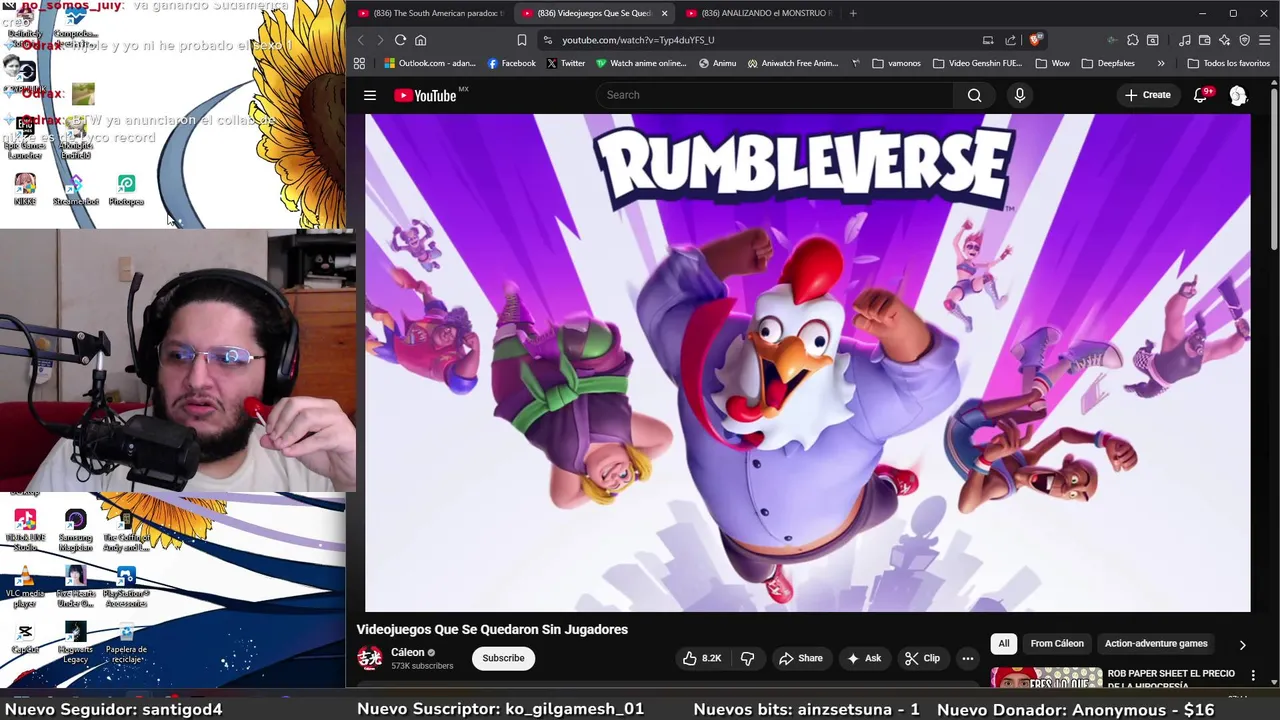Bookmark this page with the bookmark icon
1280x720 pixels.
coord(521,40)
